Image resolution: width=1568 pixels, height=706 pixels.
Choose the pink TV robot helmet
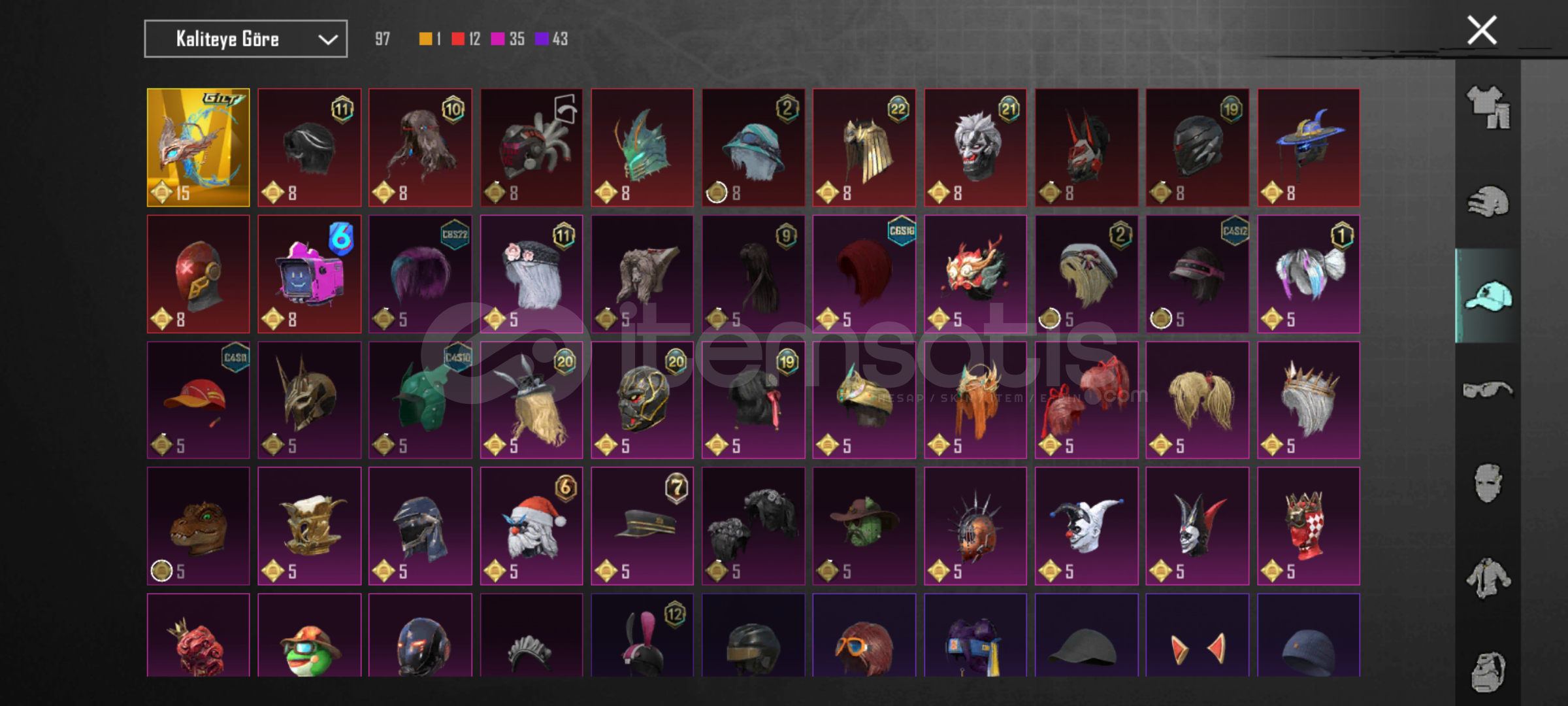tap(309, 274)
